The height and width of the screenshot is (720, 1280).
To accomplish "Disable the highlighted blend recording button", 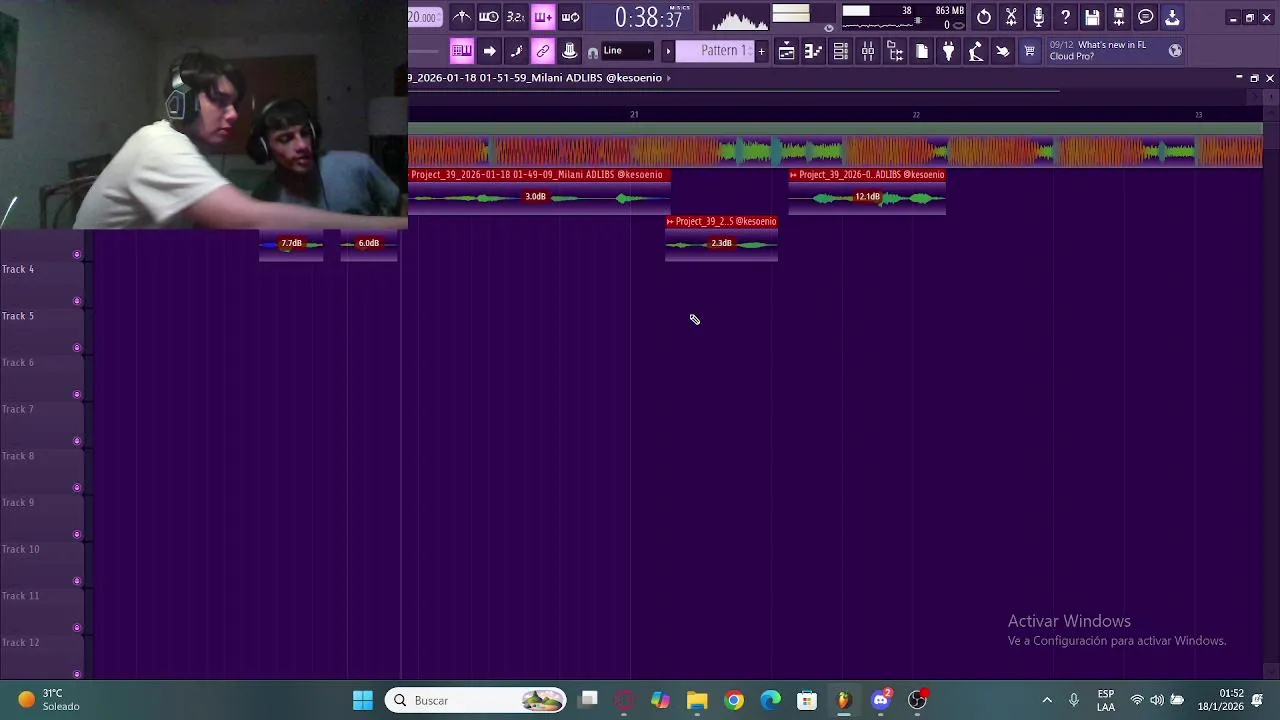I will (x=543, y=17).
